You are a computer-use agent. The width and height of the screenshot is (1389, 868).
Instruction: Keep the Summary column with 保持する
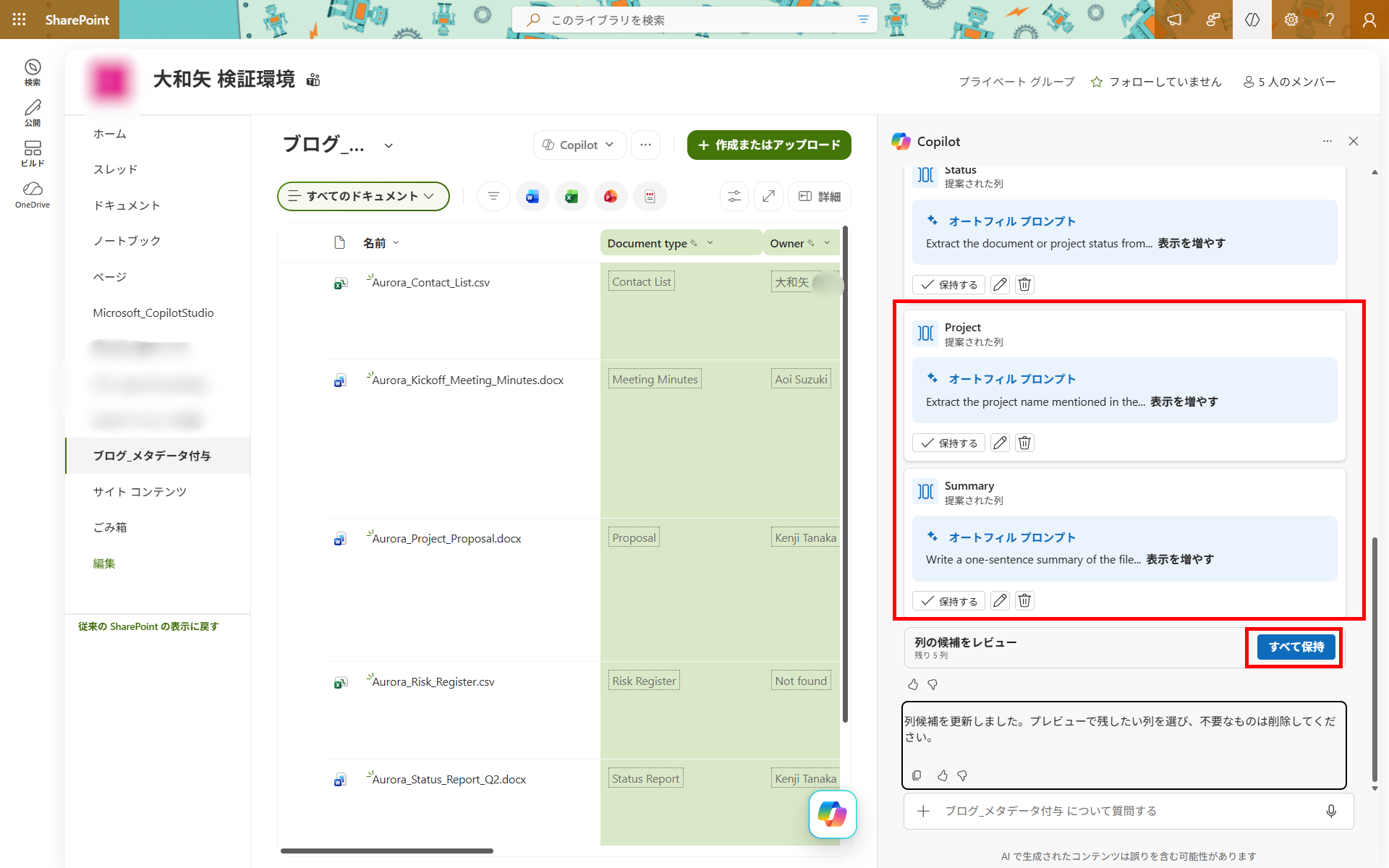tap(948, 600)
